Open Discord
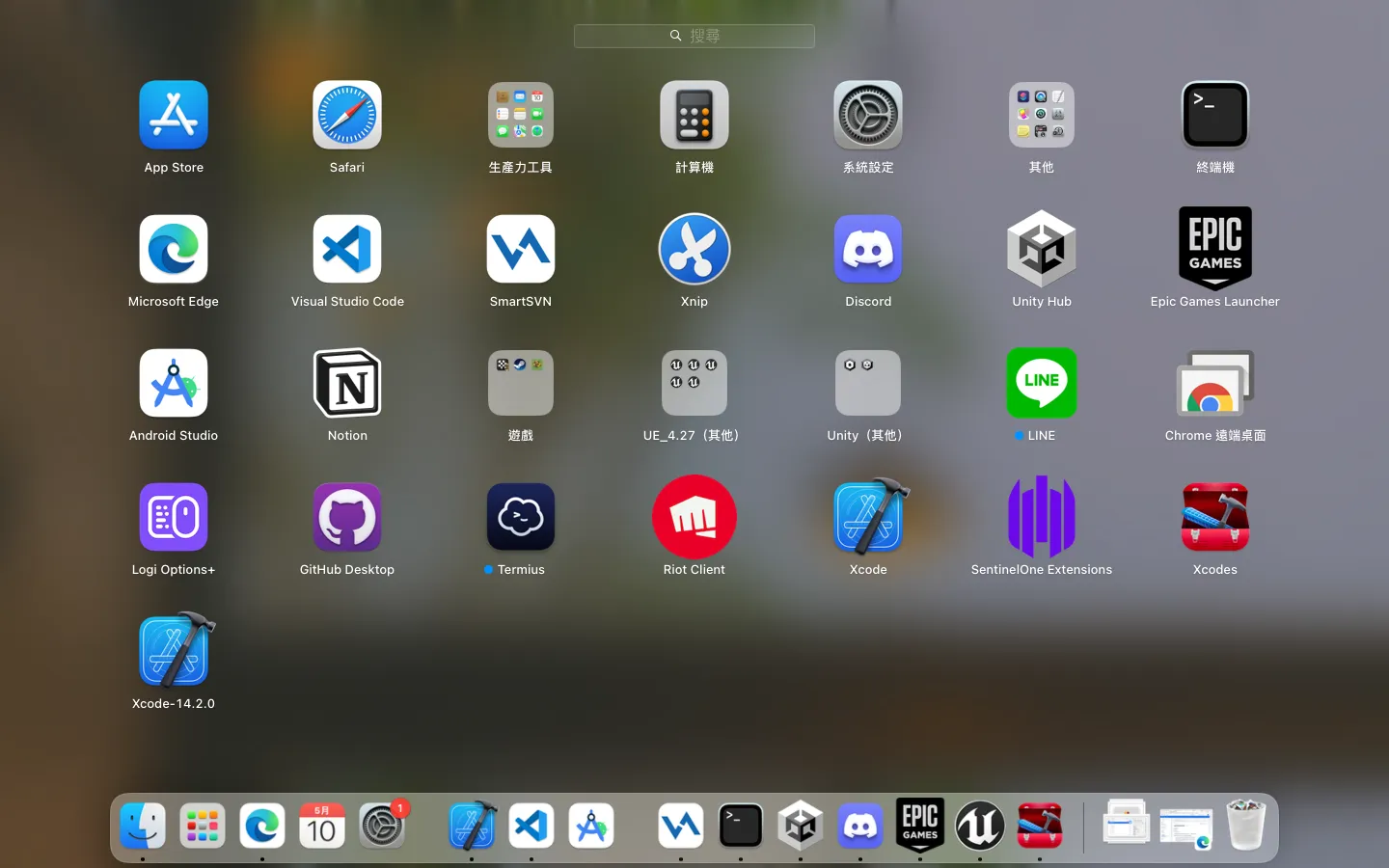This screenshot has width=1389, height=868. [868, 249]
